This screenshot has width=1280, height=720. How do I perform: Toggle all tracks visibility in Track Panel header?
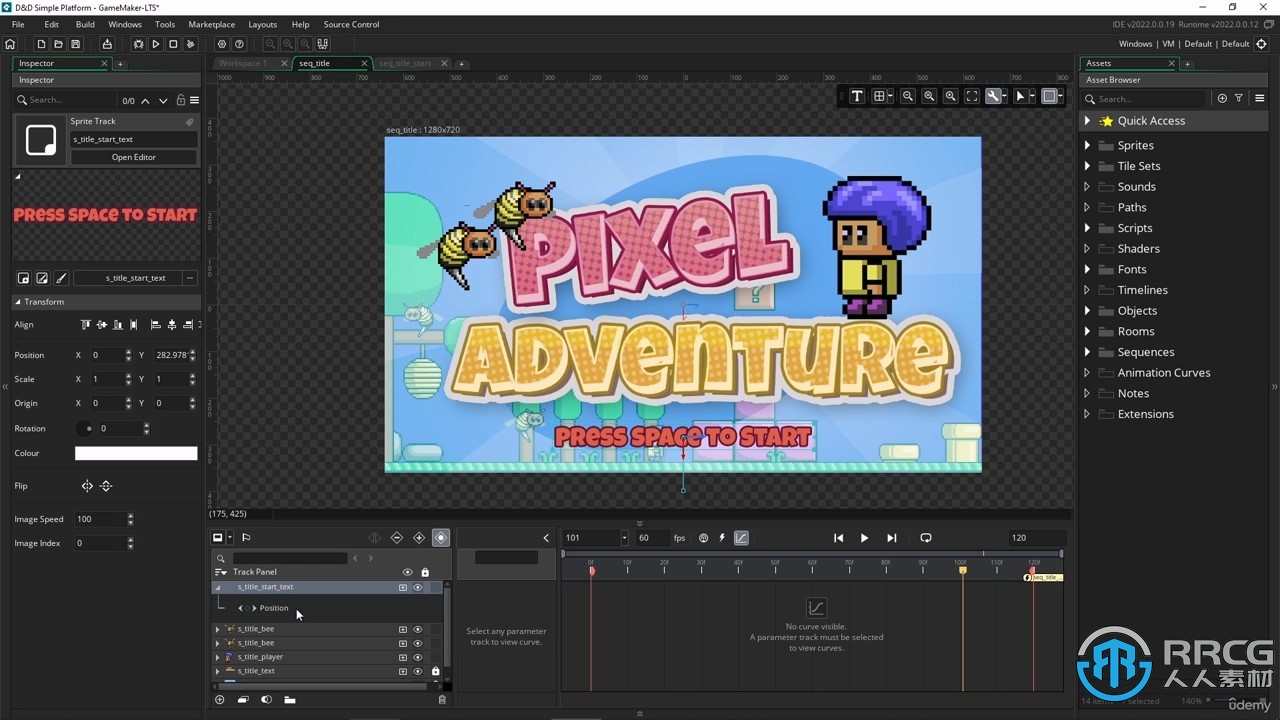[x=407, y=572]
